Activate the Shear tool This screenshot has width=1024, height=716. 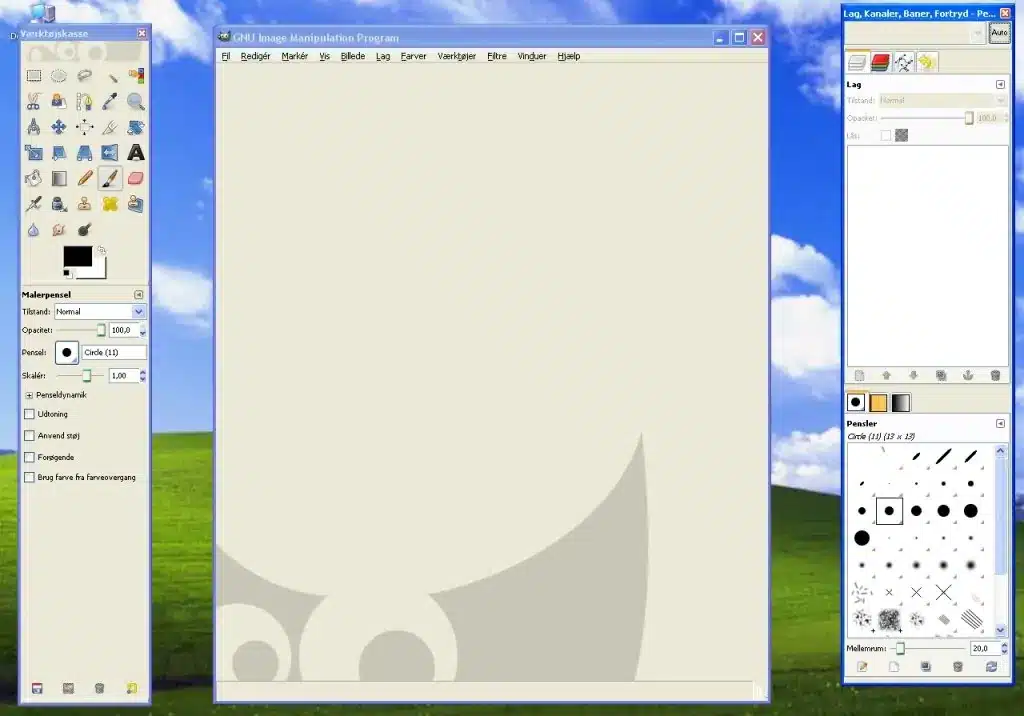pyautogui.click(x=59, y=153)
